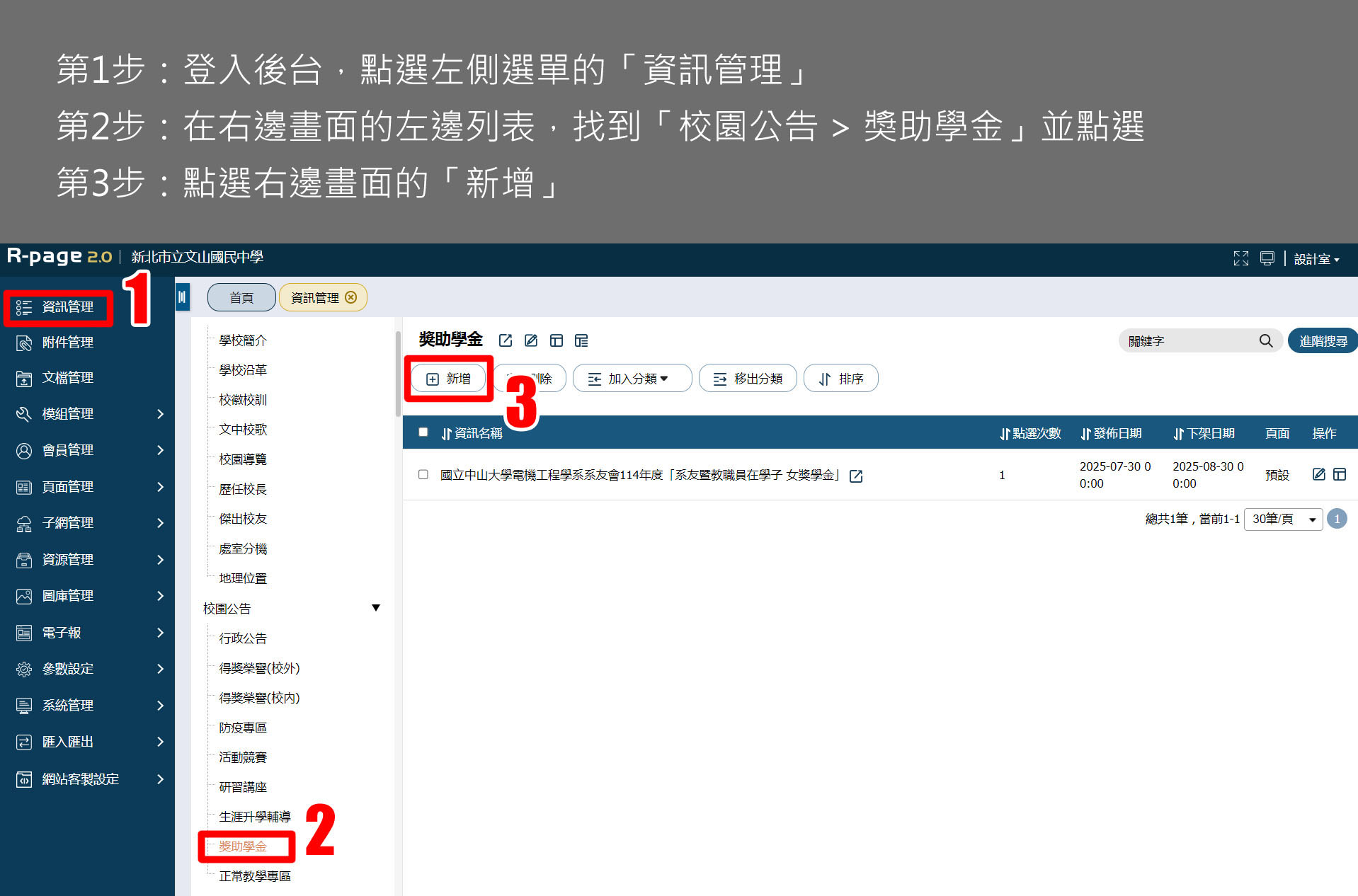
Task: Open 附件管理 in the sidebar
Action: (x=67, y=343)
